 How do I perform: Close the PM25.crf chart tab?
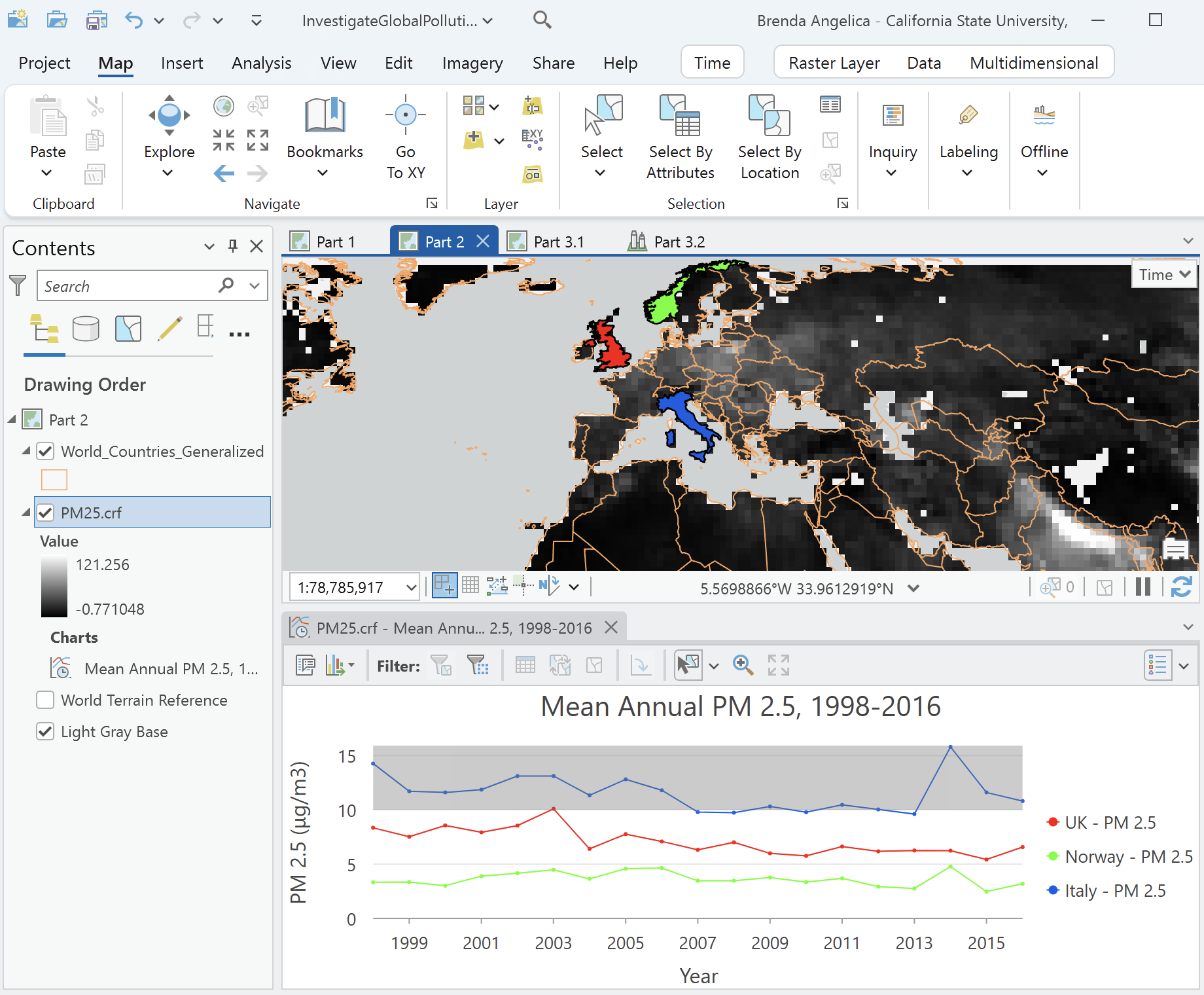pos(611,627)
